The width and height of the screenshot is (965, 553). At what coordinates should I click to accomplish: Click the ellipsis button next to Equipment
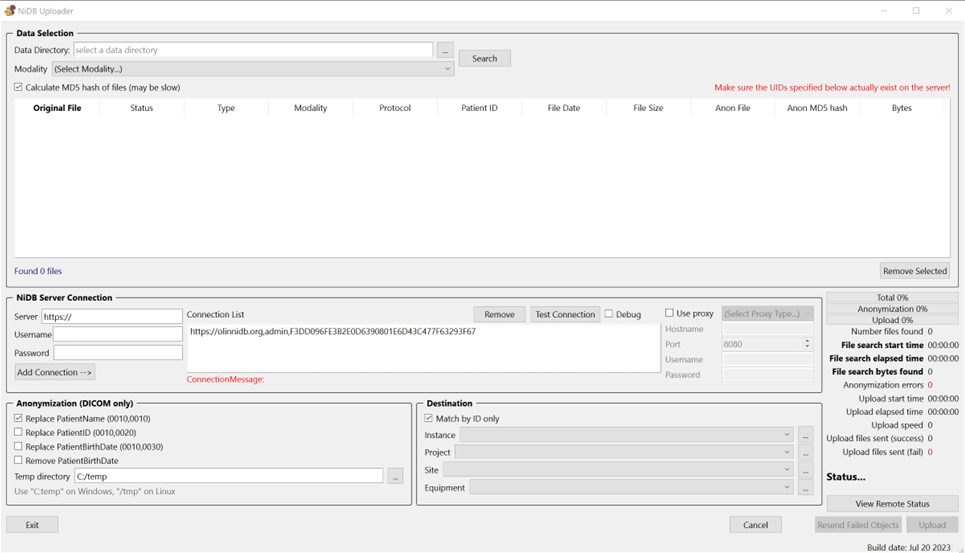806,488
